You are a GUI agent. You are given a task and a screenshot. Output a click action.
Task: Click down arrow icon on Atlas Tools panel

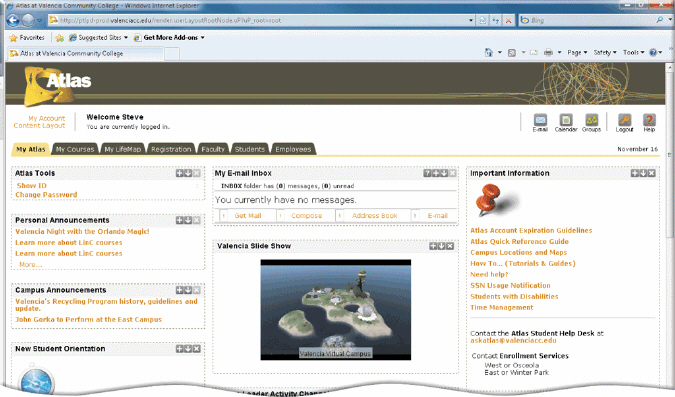coord(188,173)
